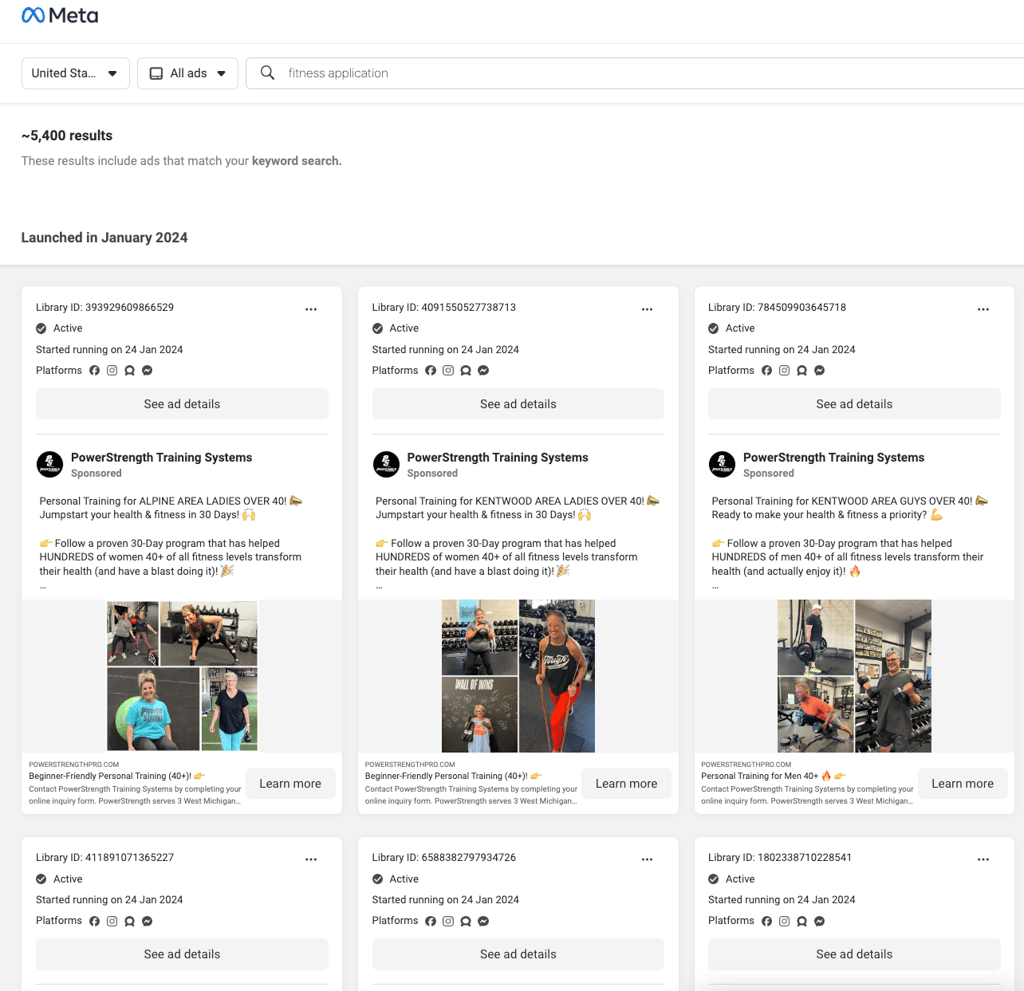The width and height of the screenshot is (1024, 991).
Task: Click Learn more on Kentwood Area Ladies ad
Action: coord(626,783)
